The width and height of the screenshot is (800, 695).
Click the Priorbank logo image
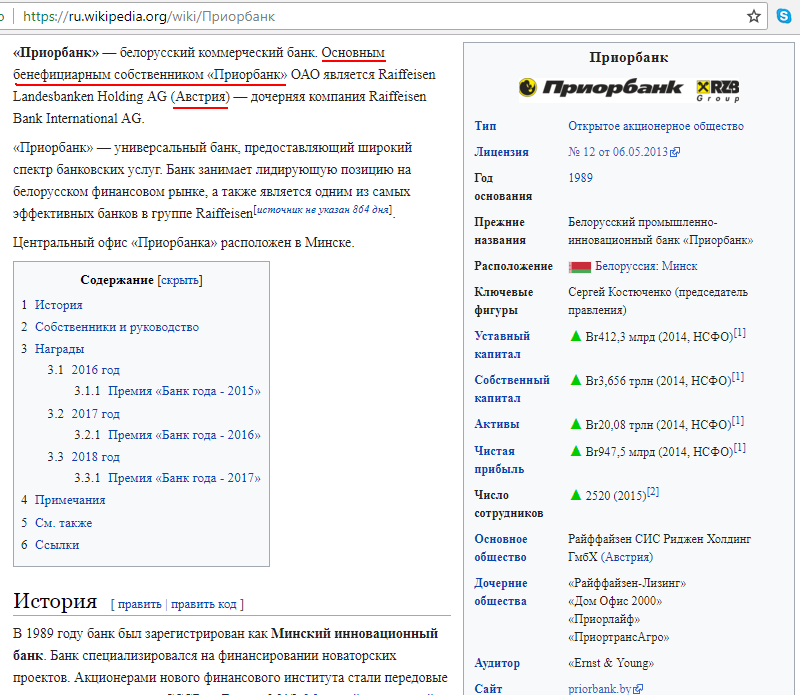coord(601,88)
